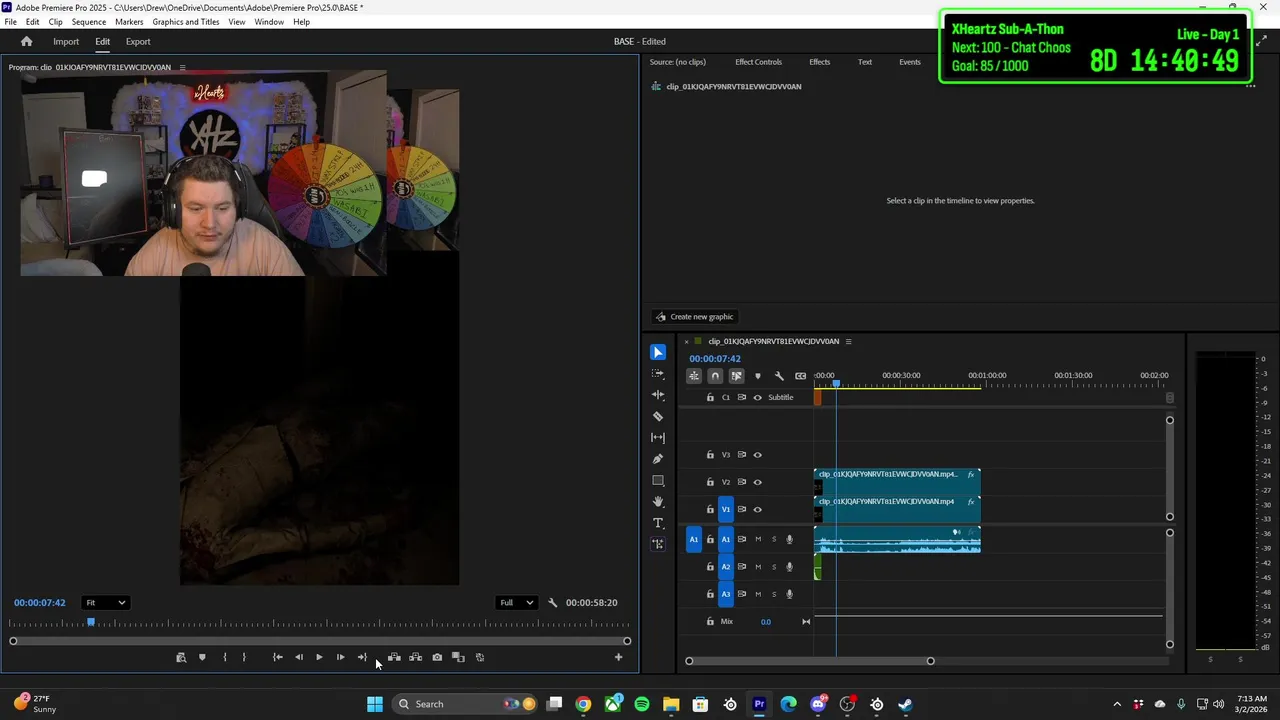1280x720 pixels.
Task: Choose the Type tool
Action: (658, 523)
